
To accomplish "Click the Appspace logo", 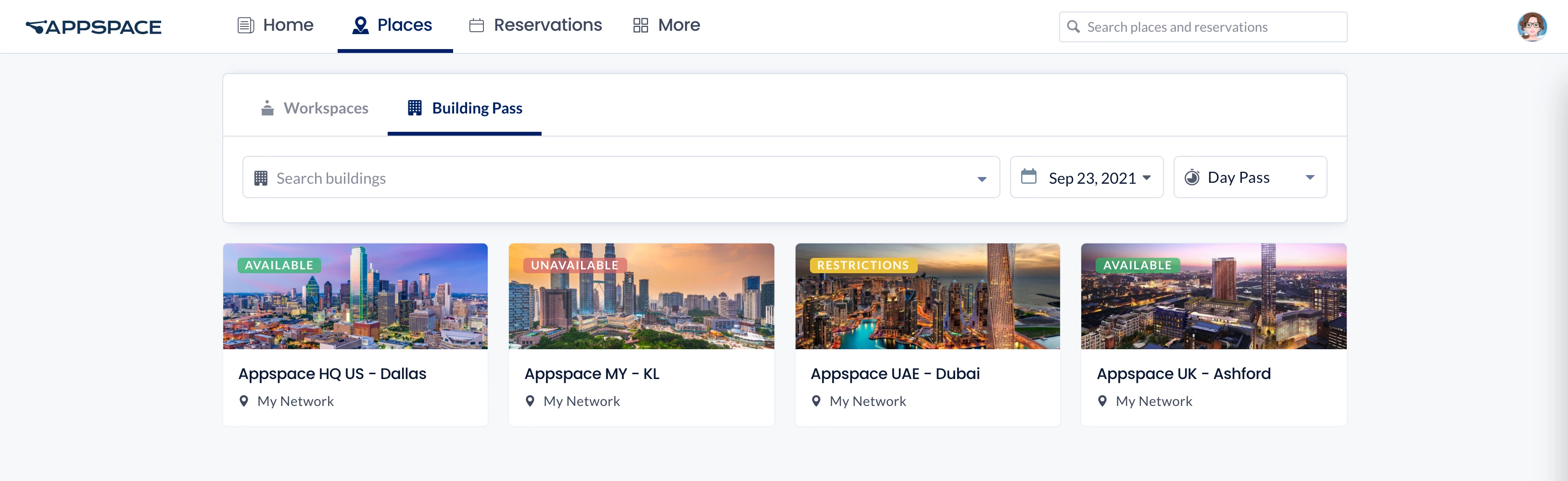I will click(94, 27).
